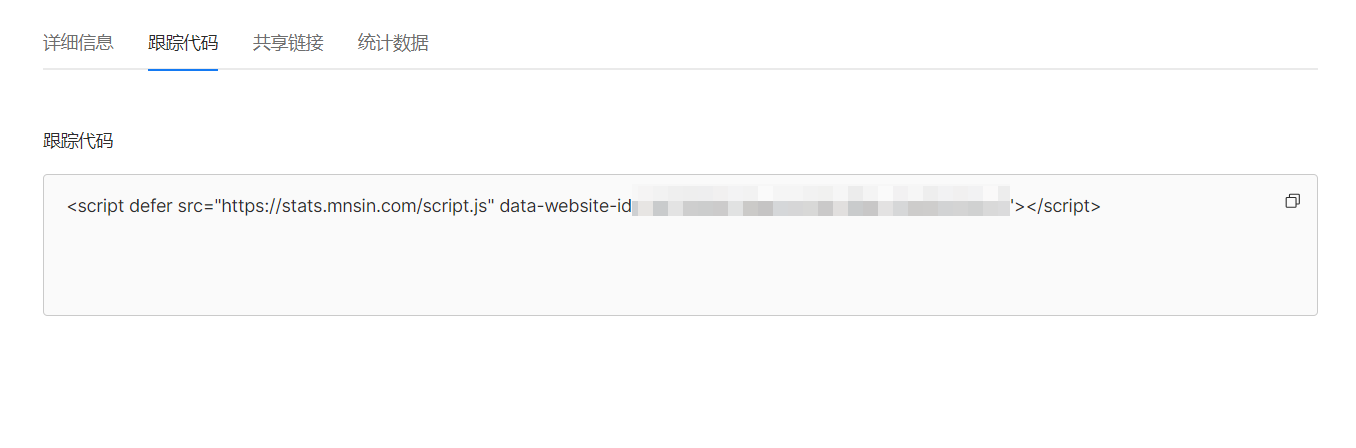Screen dimensions: 1356x448
Task: Click empty space below the code line
Action: click(680, 270)
